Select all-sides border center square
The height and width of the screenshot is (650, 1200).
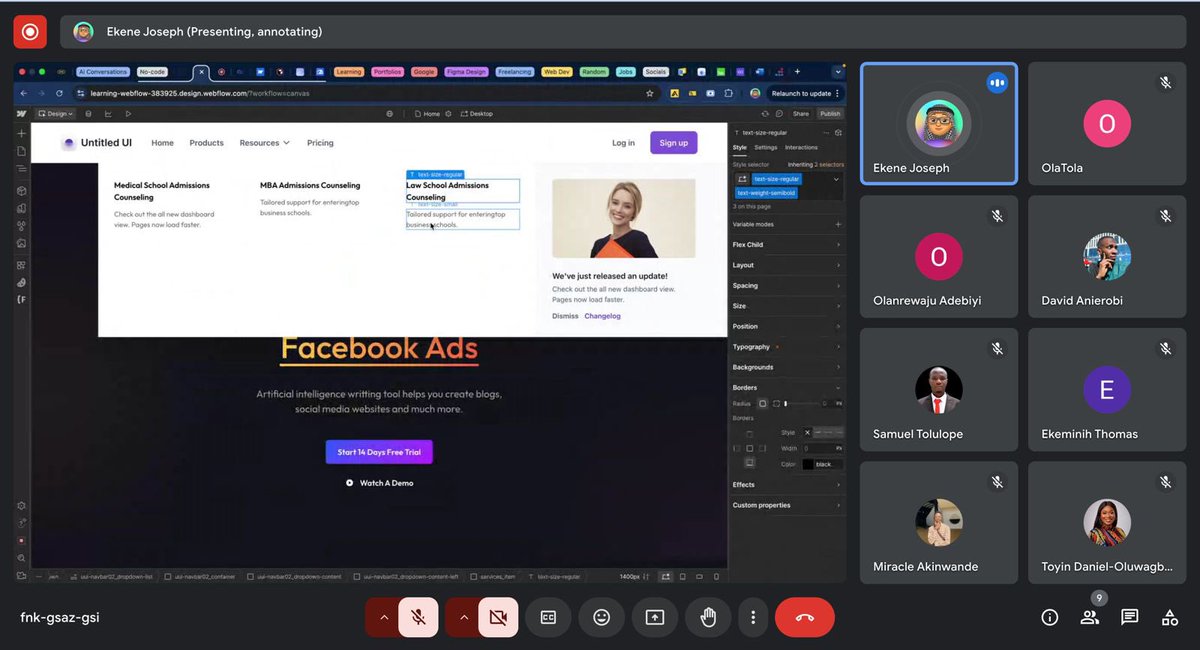point(749,448)
